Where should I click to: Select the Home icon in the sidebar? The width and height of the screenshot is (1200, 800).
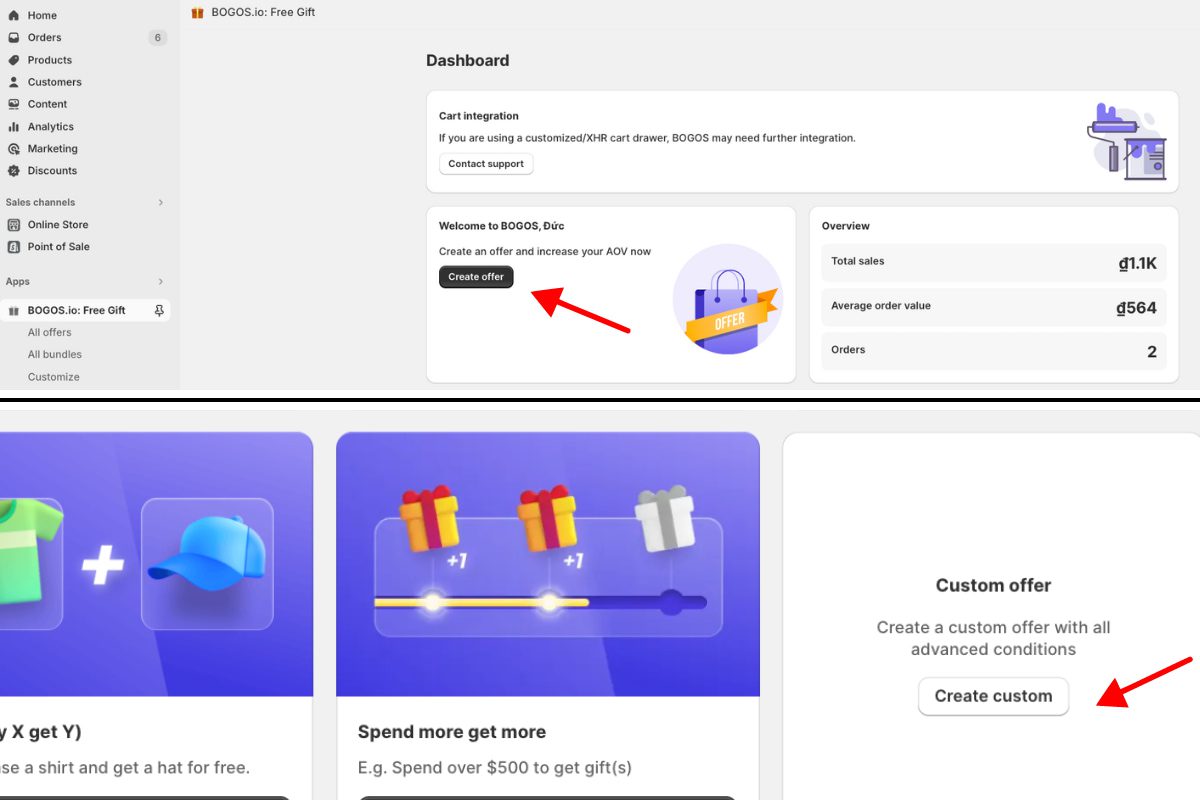click(12, 15)
